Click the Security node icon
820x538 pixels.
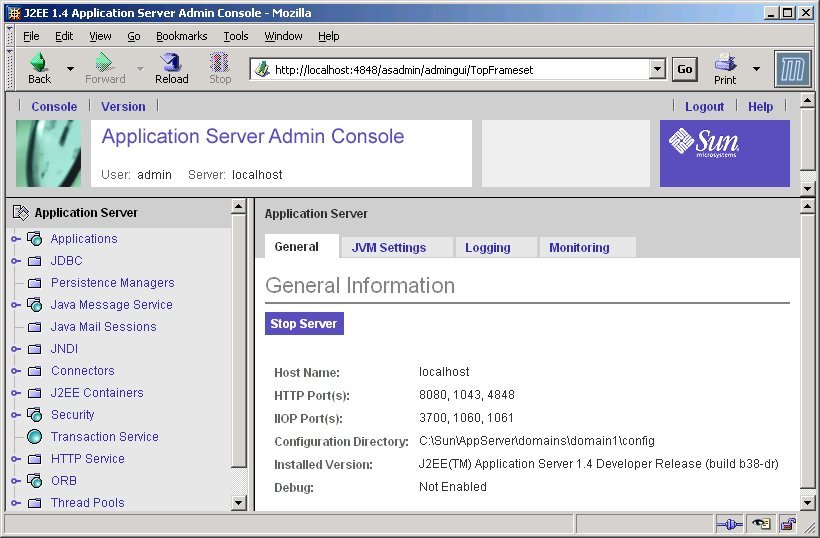(35, 415)
